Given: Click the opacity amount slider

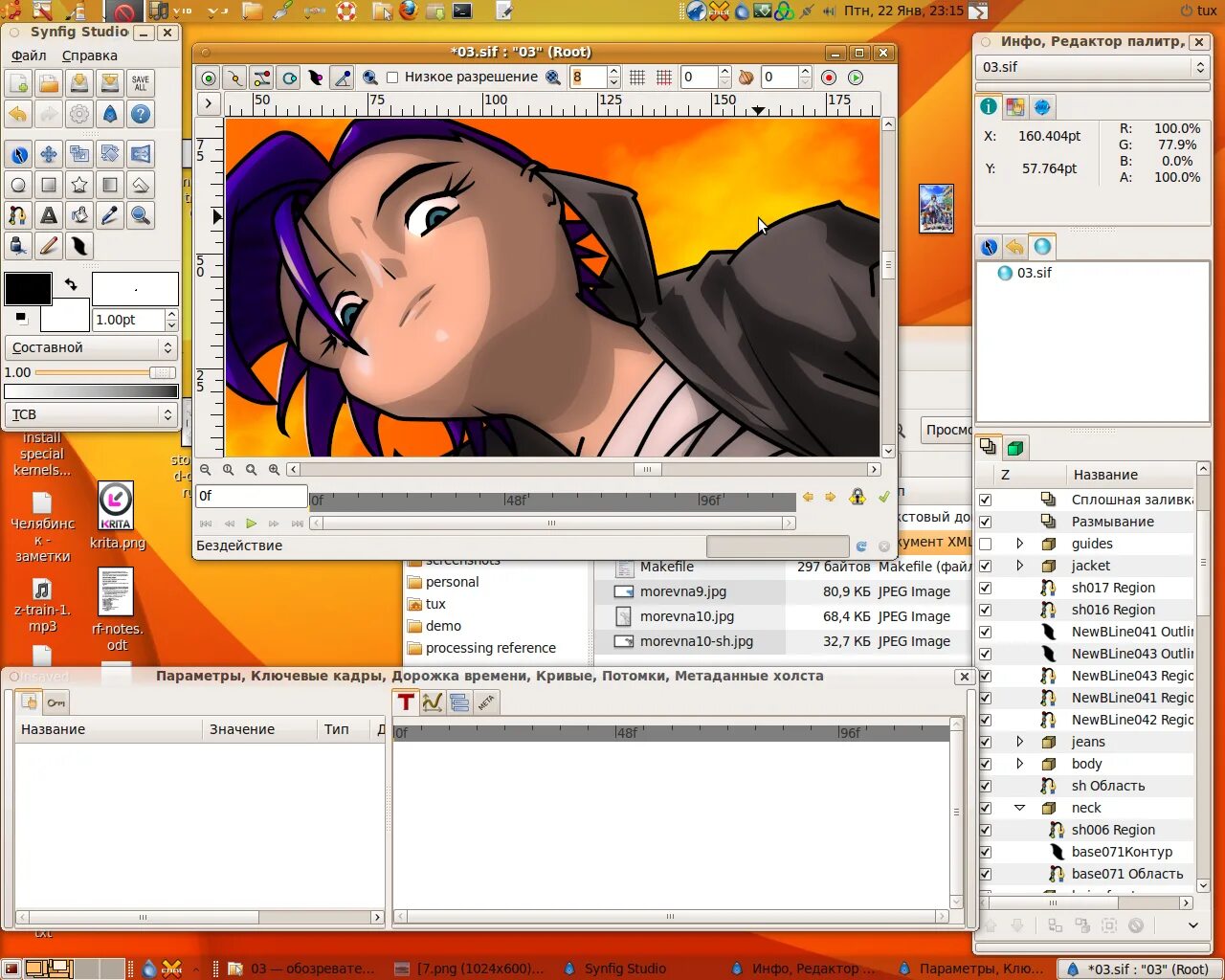Looking at the screenshot, I should (x=105, y=372).
